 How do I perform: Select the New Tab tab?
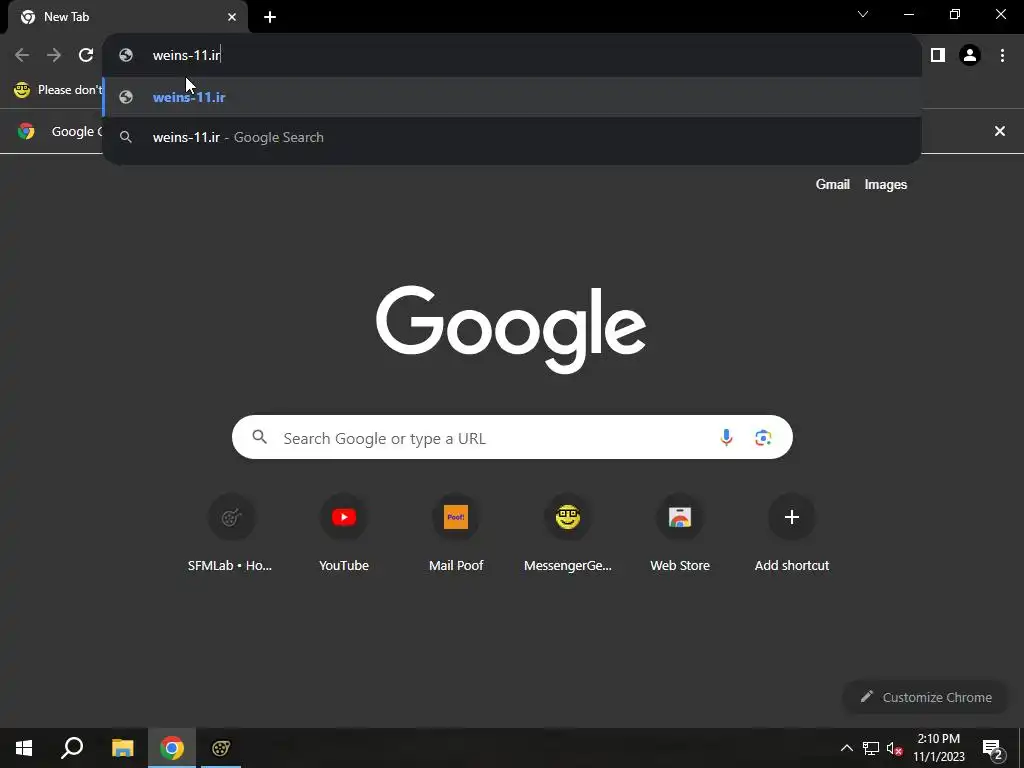128,17
